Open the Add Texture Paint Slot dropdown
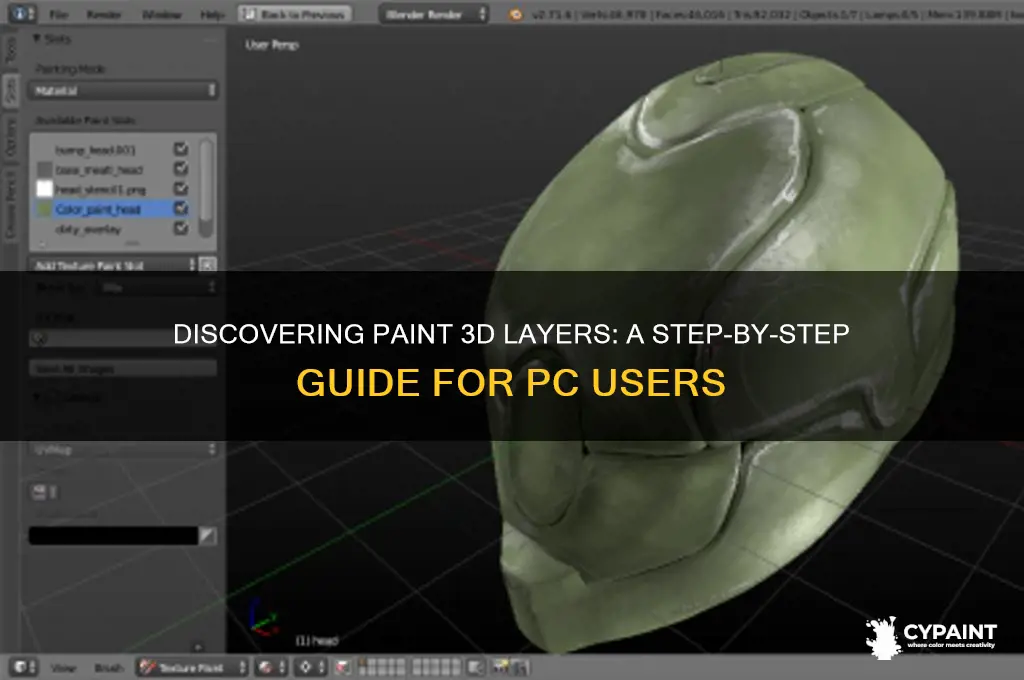Viewport: 1024px width, 680px height. tap(113, 265)
